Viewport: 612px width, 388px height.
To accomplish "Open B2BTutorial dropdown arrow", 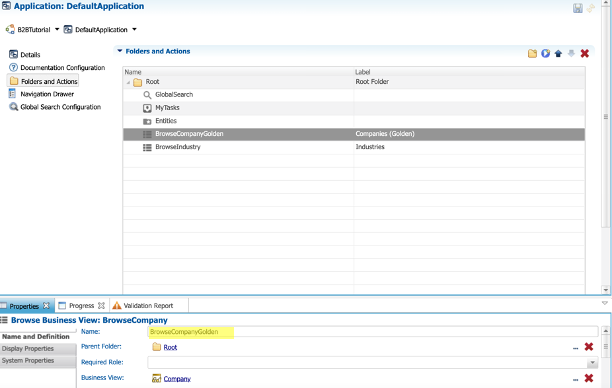I will [x=57, y=29].
